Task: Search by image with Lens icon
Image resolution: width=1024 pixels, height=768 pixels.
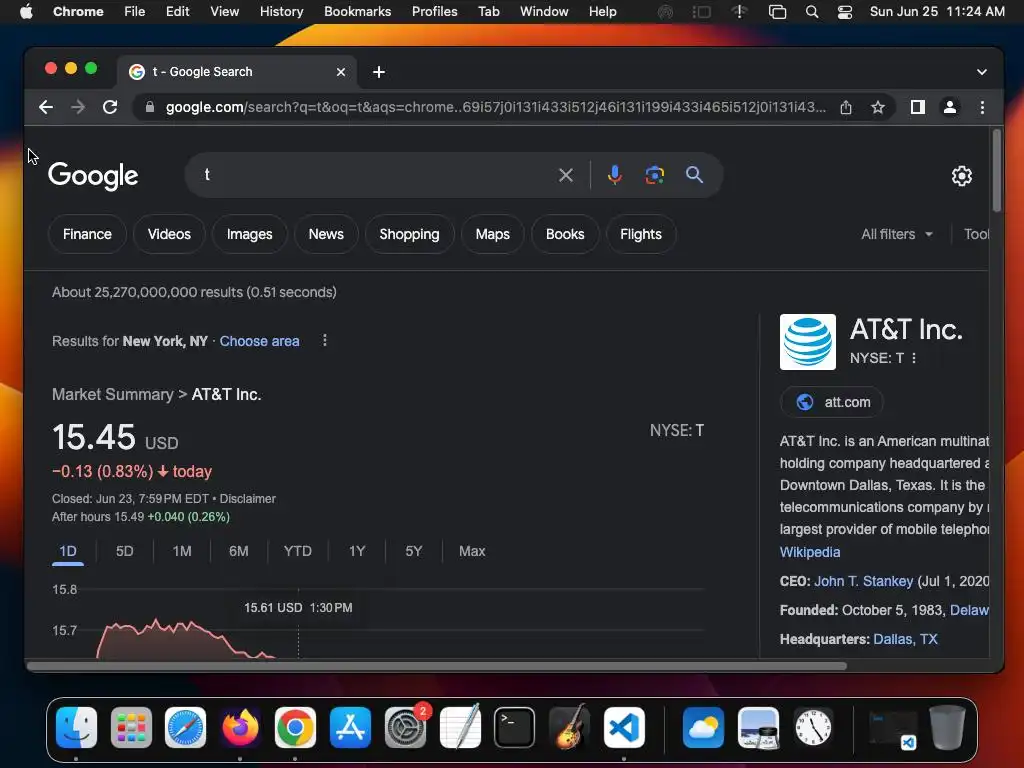Action: pos(654,175)
